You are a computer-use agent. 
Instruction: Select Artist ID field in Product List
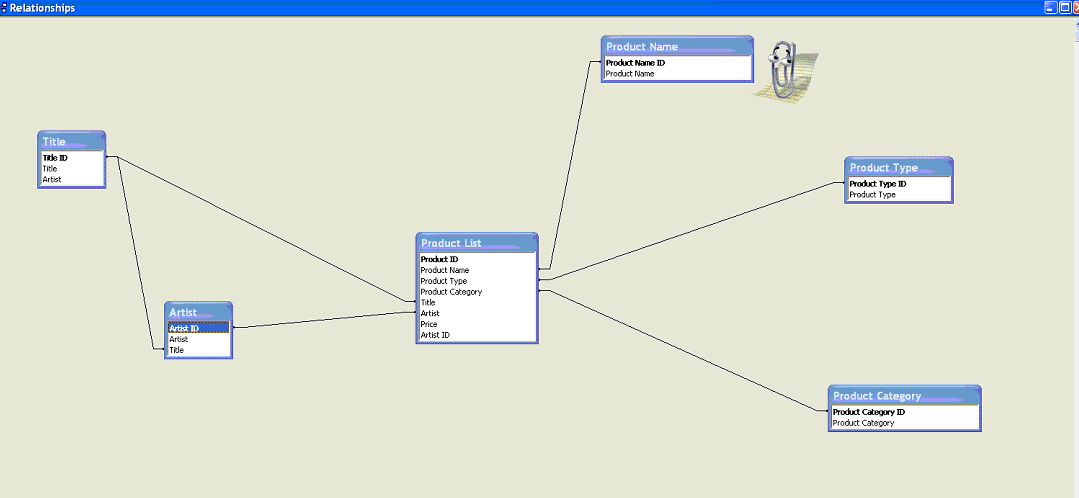pos(477,335)
